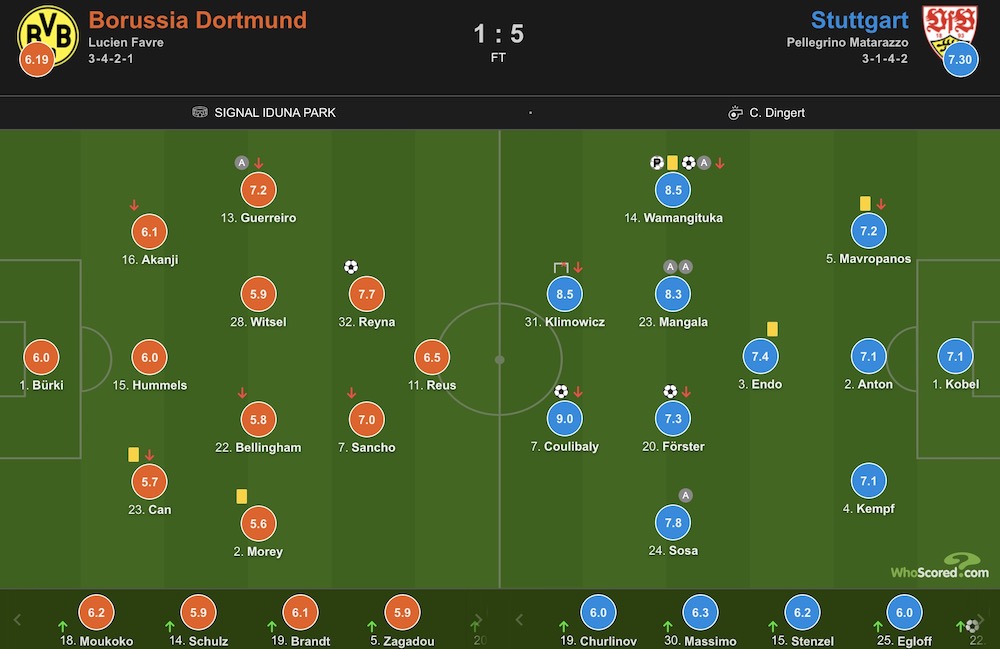Click the Borussia Dortmund club crest

coord(48,35)
